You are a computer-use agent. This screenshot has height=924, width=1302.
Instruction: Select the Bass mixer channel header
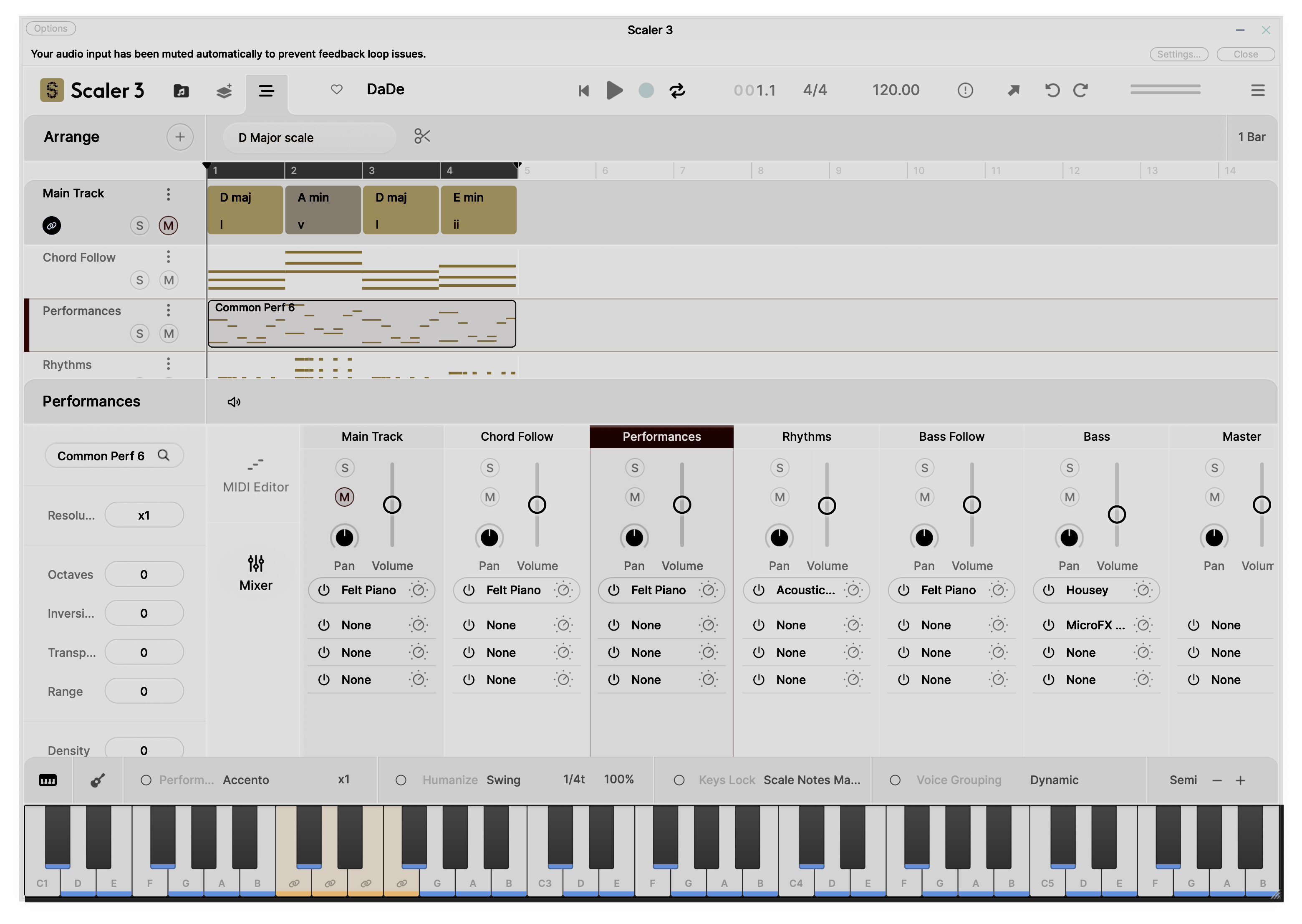pyautogui.click(x=1096, y=437)
